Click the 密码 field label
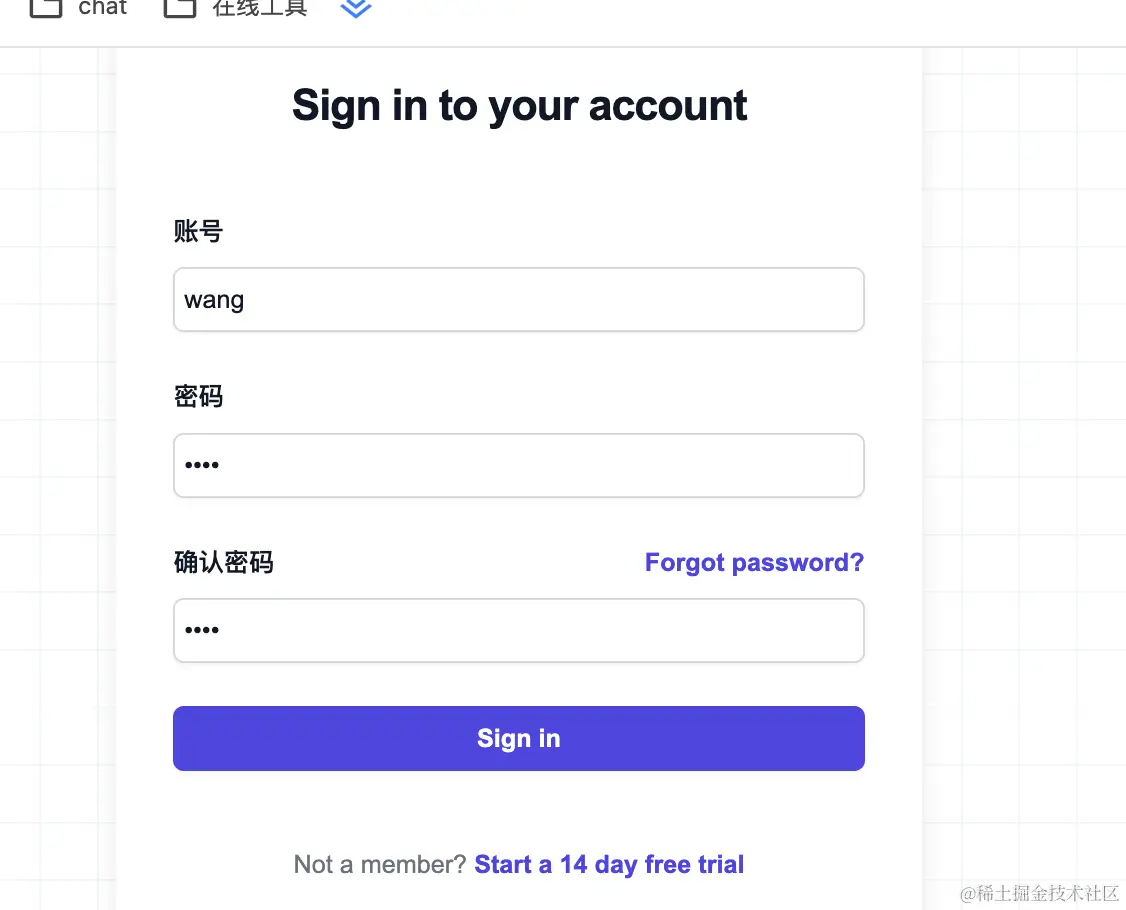This screenshot has height=910, width=1126. (198, 396)
